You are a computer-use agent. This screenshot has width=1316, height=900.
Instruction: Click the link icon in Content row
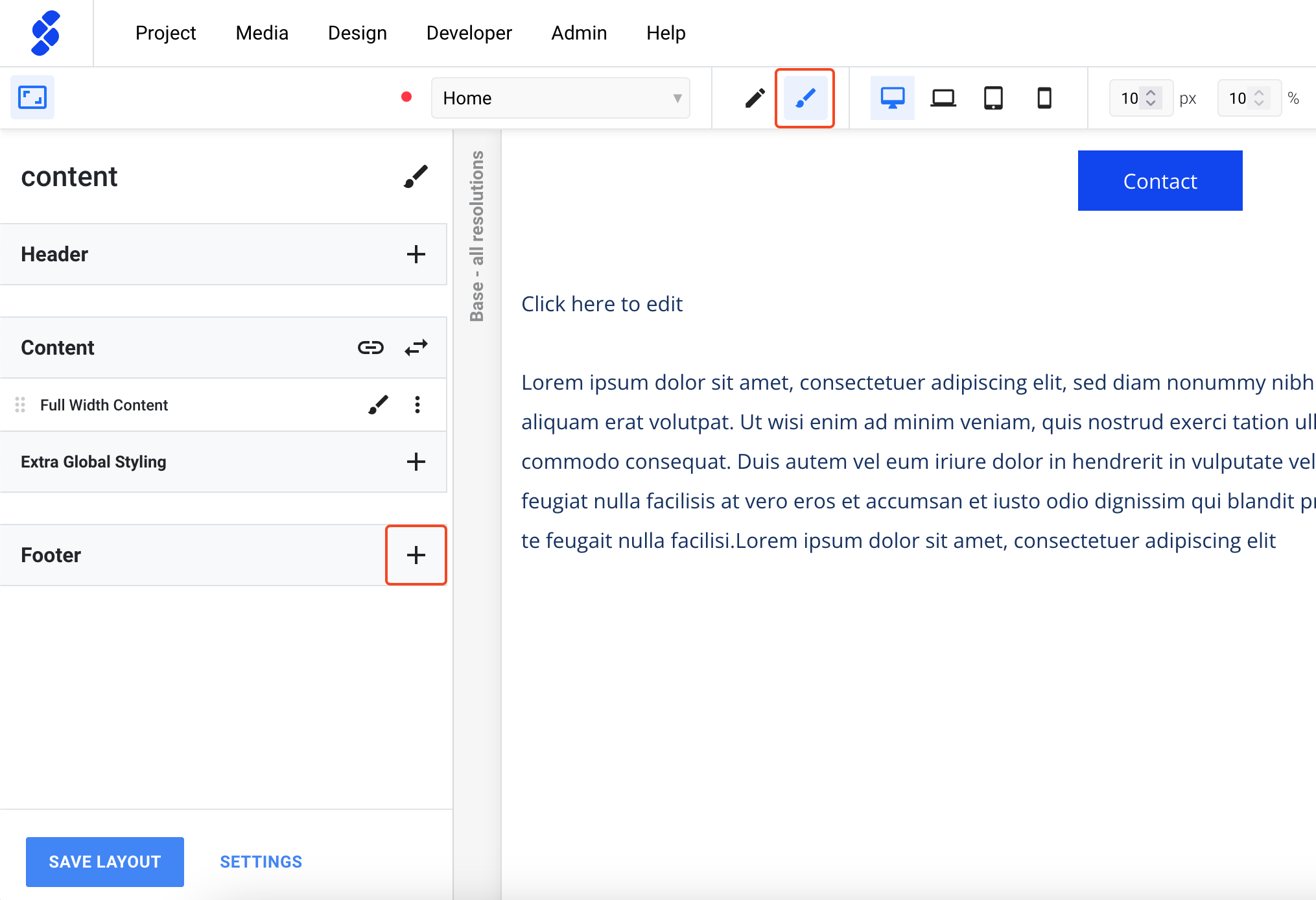(x=371, y=348)
